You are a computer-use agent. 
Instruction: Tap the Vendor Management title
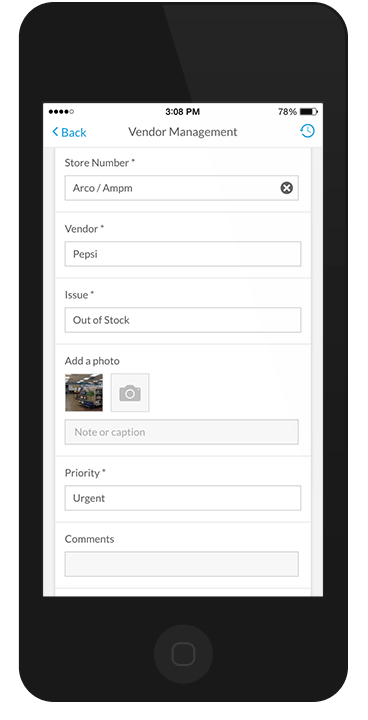point(183,132)
